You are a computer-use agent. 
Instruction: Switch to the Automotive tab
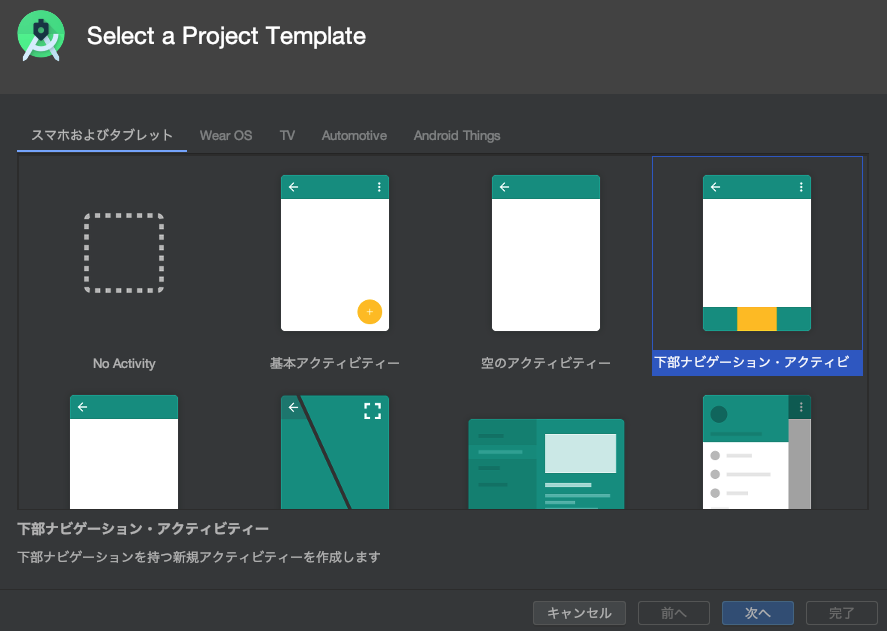(x=354, y=135)
